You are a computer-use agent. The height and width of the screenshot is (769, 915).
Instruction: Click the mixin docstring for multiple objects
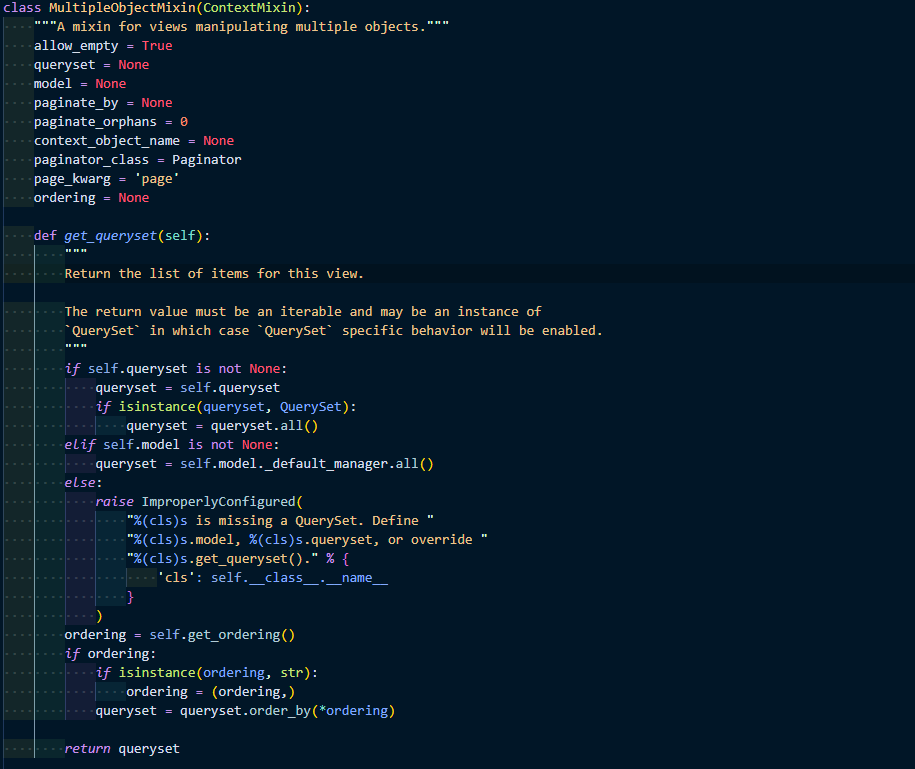(242, 27)
